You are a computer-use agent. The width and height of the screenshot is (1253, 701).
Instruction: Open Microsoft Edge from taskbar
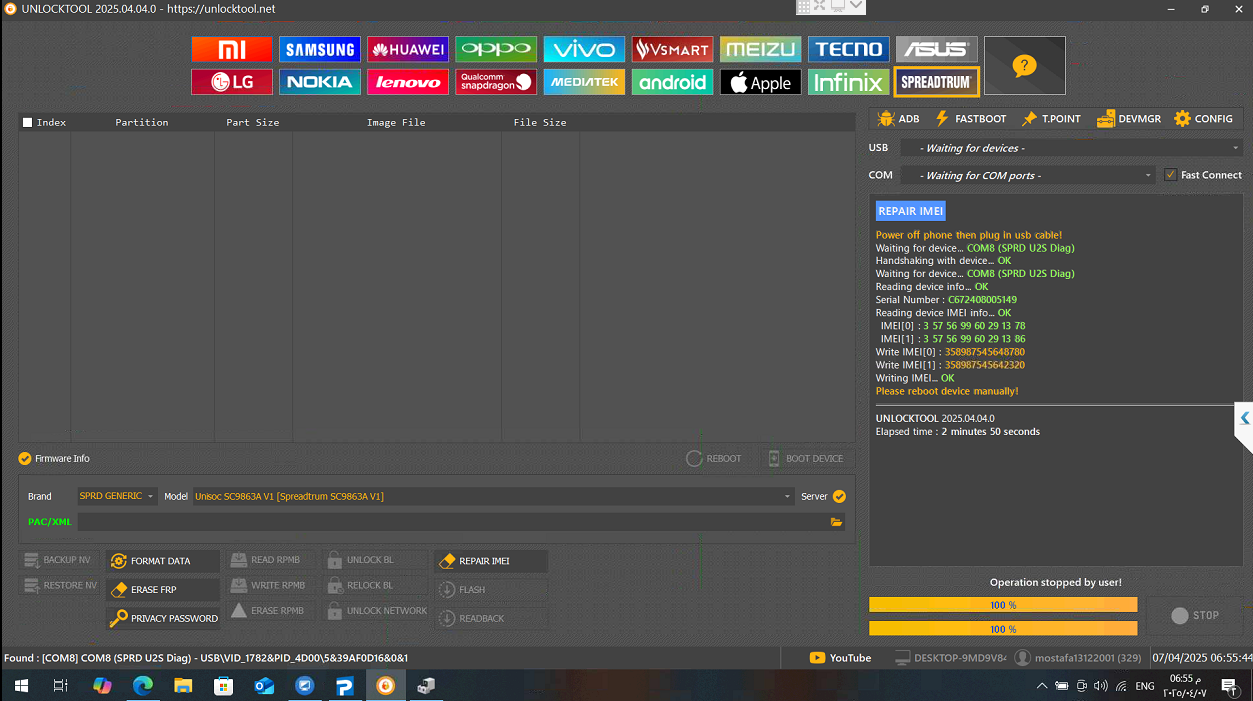click(x=143, y=686)
